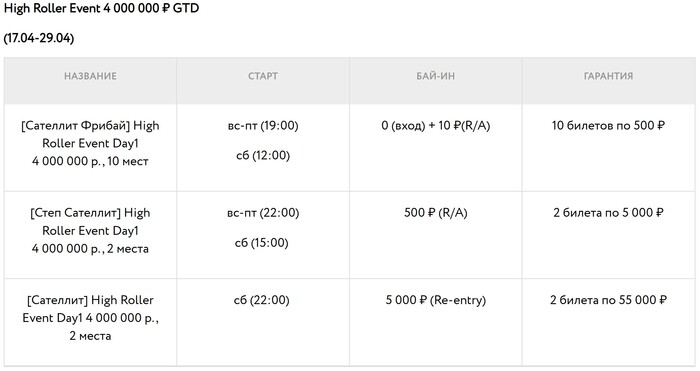Select the [Сателлит] High Roller Event Day1 name
The width and height of the screenshot is (700, 371).
90,318
